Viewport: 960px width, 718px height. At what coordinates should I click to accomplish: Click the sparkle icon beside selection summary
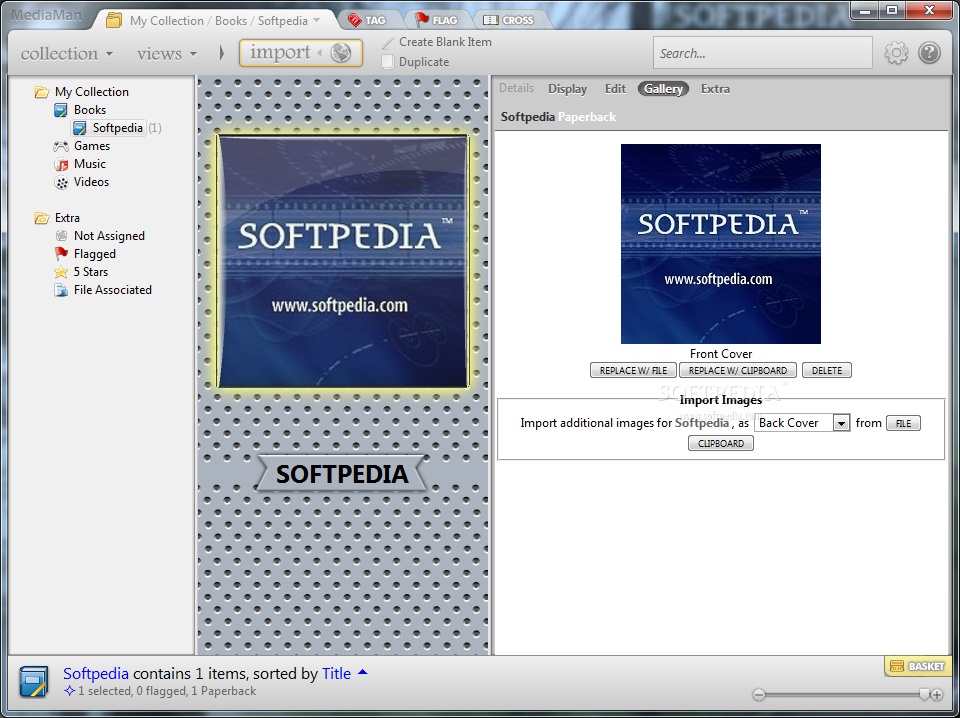click(x=69, y=691)
